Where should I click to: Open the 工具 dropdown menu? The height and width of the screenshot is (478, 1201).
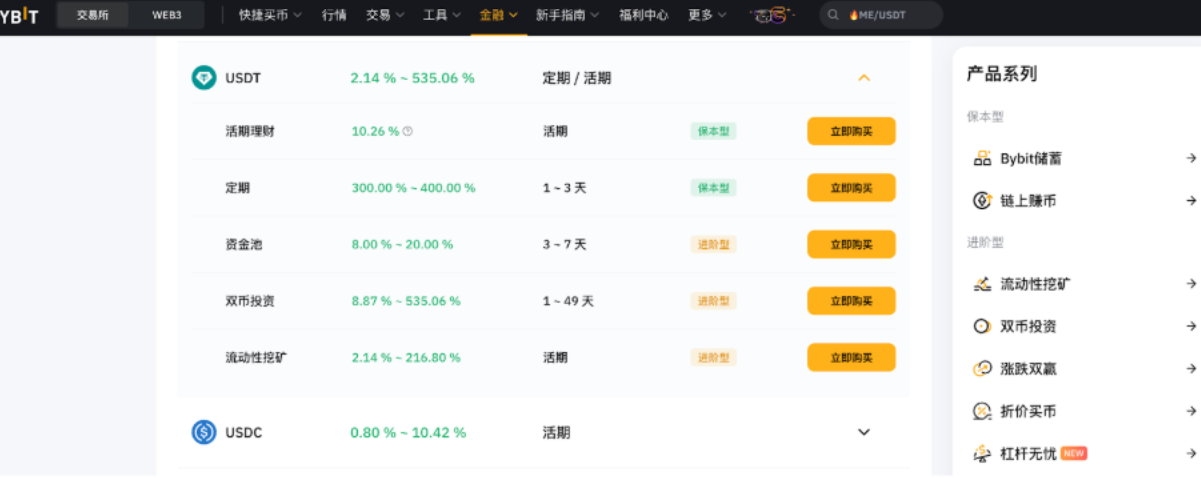tap(442, 15)
